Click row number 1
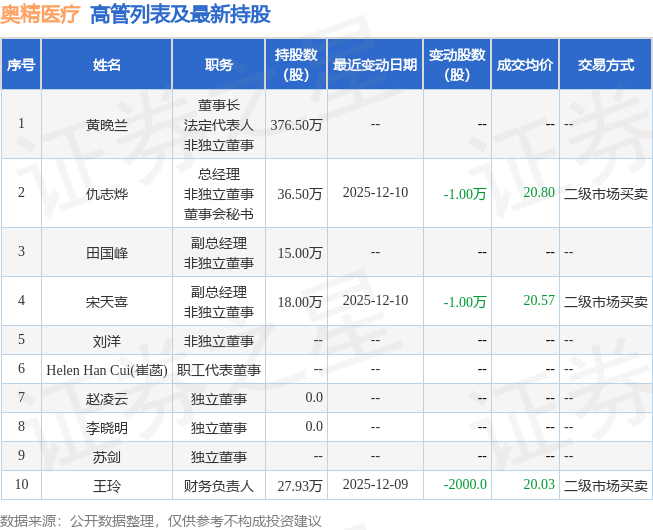The height and width of the screenshot is (530, 653). (x=21, y=123)
